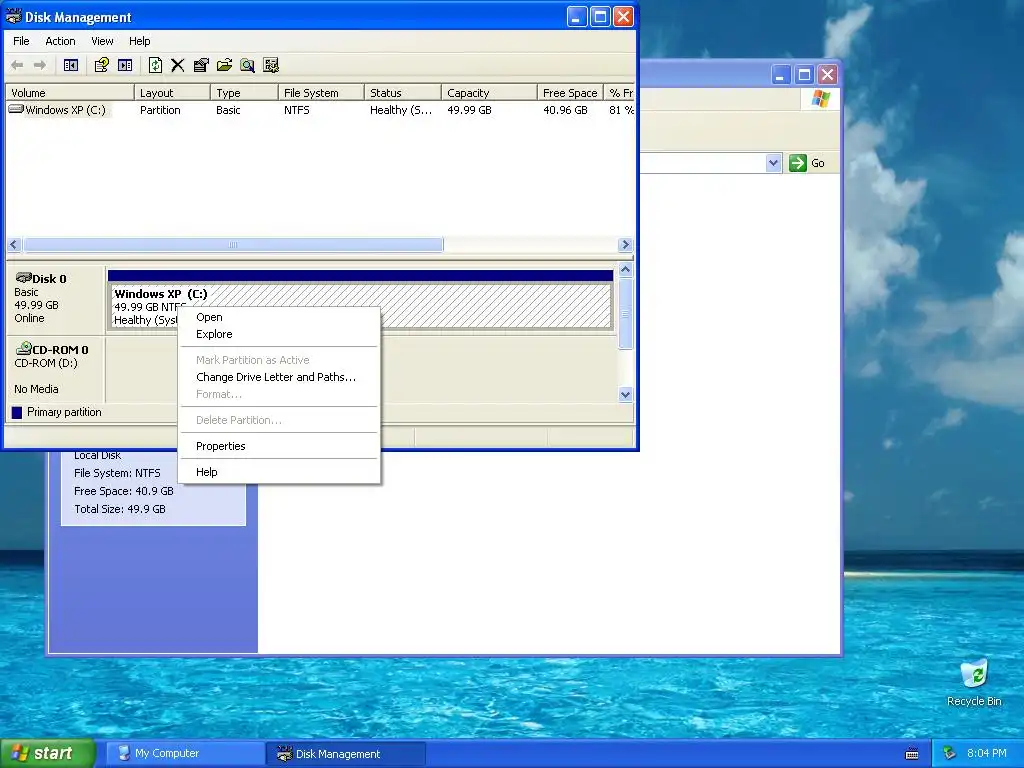Click the Type column header
The image size is (1024, 768).
244,93
